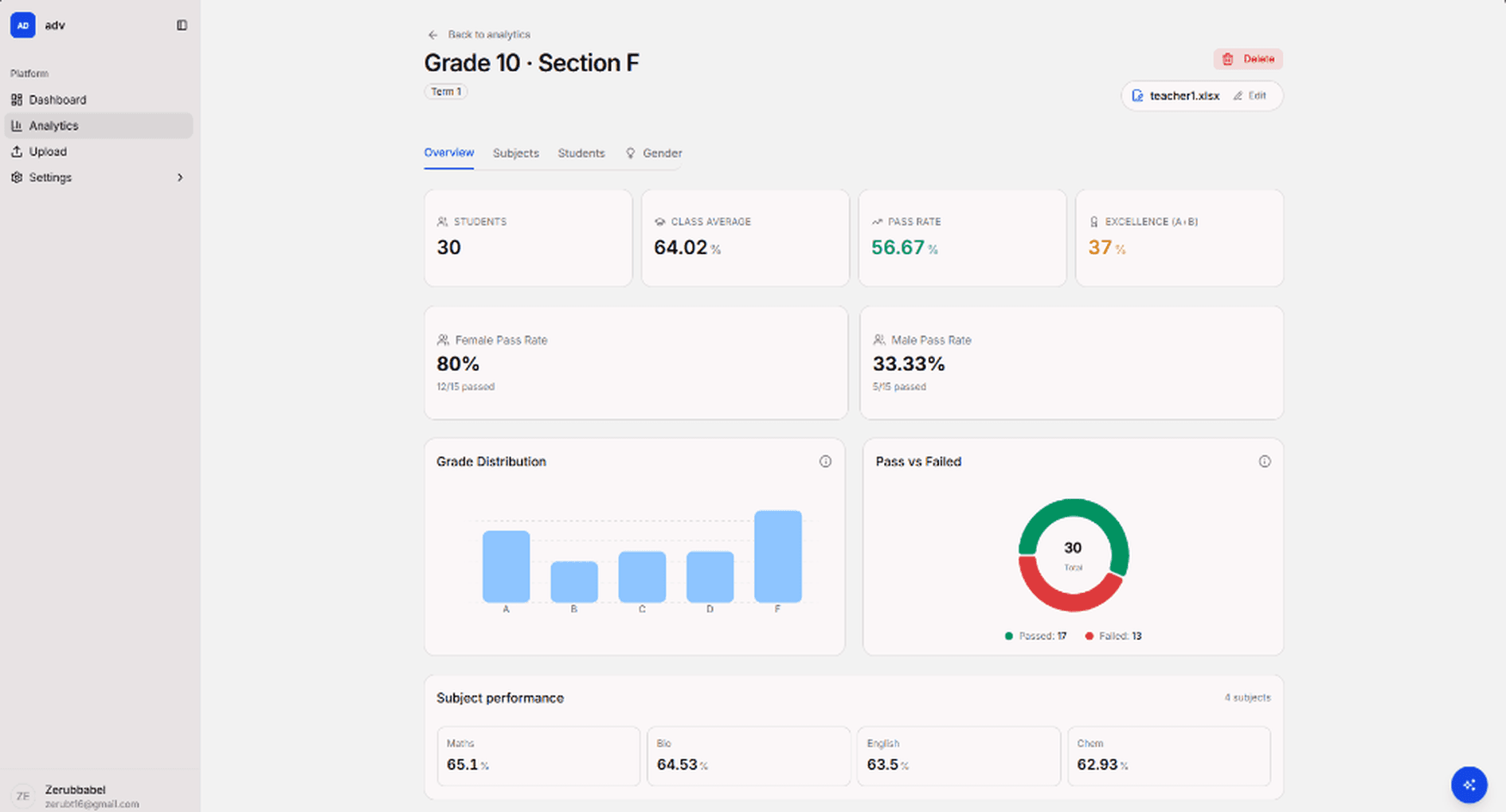Screen dimensions: 1506x812
Task: Click the Pass Rate trend icon
Action: 877,221
